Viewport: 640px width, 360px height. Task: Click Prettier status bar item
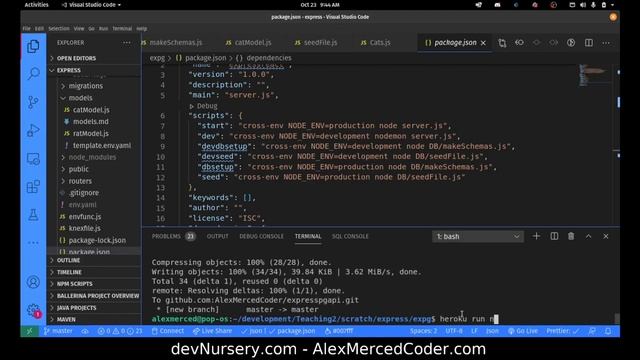(562, 331)
